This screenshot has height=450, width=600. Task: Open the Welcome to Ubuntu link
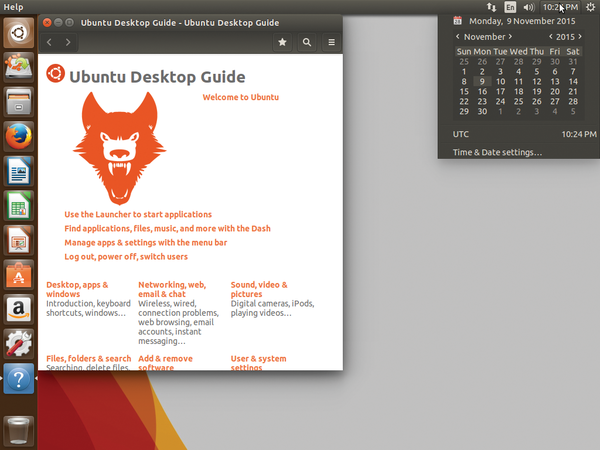tap(241, 97)
